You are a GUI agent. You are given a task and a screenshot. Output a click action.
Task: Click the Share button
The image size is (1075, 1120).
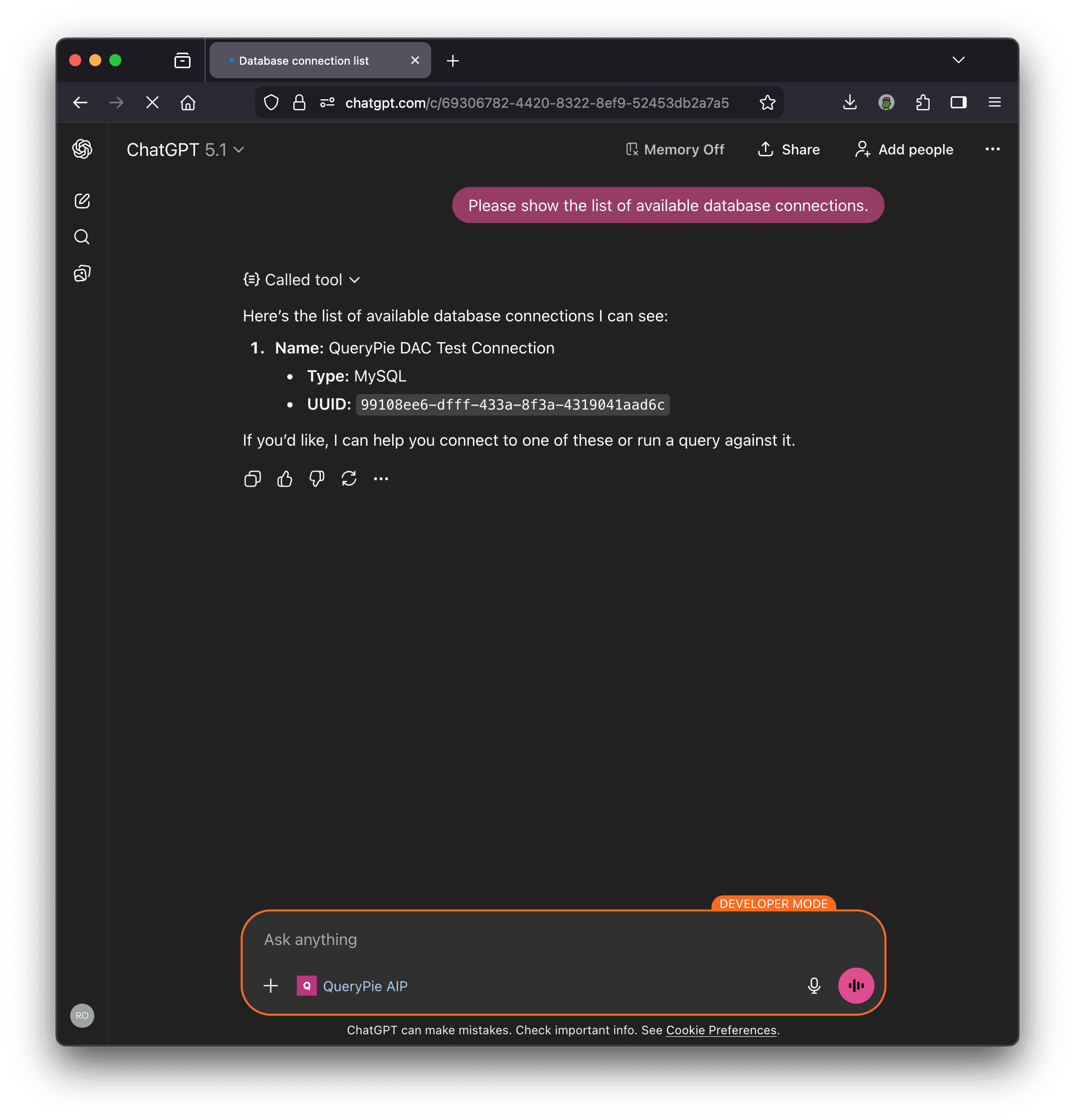789,149
